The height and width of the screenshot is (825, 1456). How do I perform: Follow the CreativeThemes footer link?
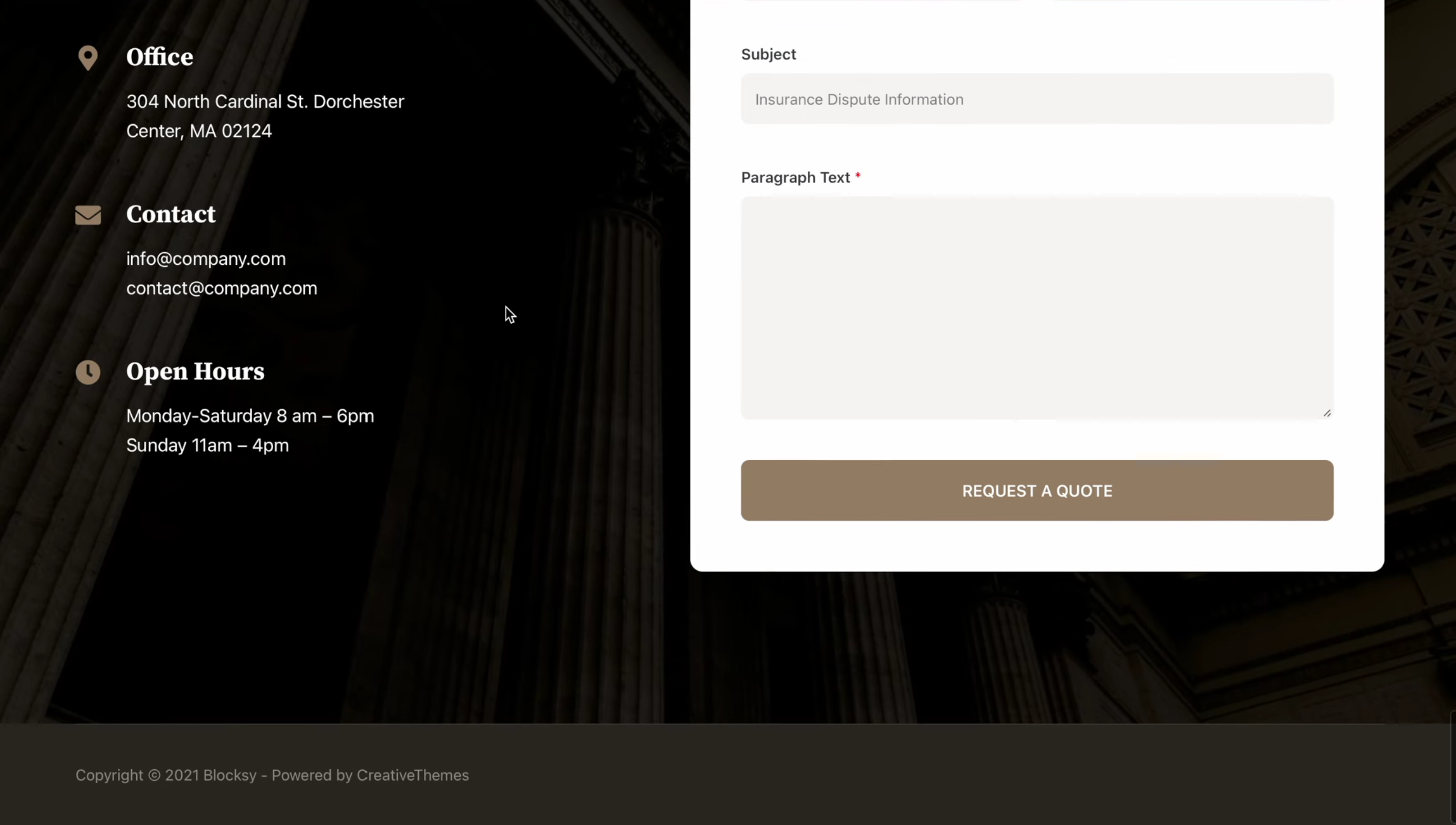pos(412,775)
